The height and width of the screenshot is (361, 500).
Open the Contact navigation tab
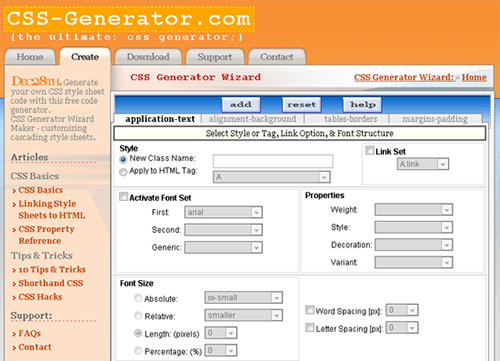tap(277, 57)
